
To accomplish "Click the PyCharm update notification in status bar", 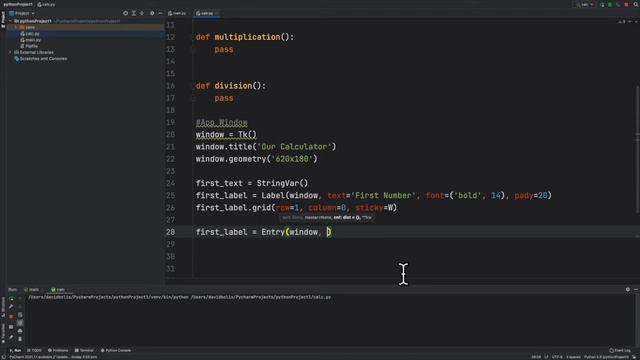I will [x=53, y=357].
